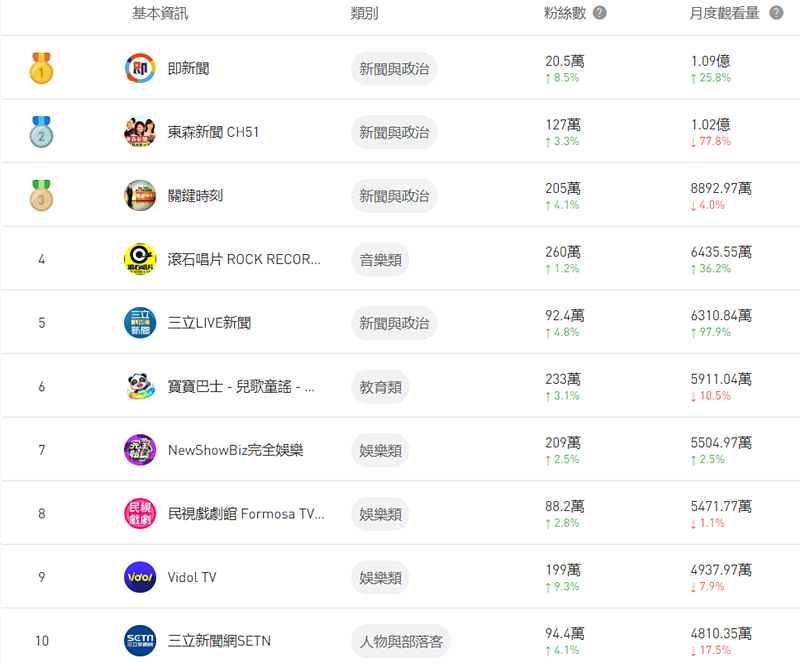Open the 滾石唱片 ROCK RECORDS channel avatar
Image resolution: width=800 pixels, height=663 pixels.
[140, 259]
